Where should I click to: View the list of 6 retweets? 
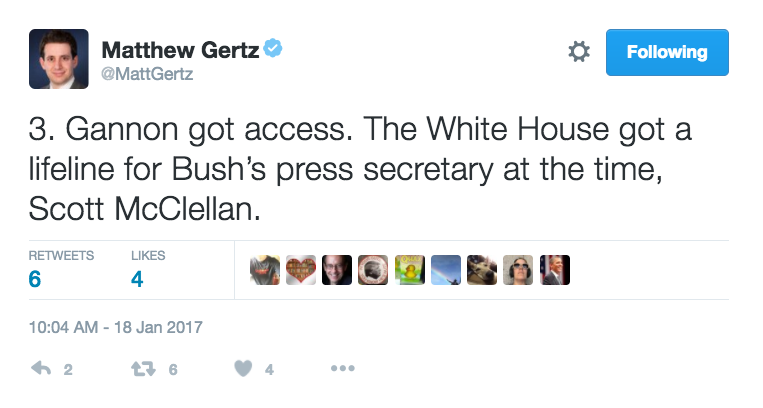pos(61,269)
